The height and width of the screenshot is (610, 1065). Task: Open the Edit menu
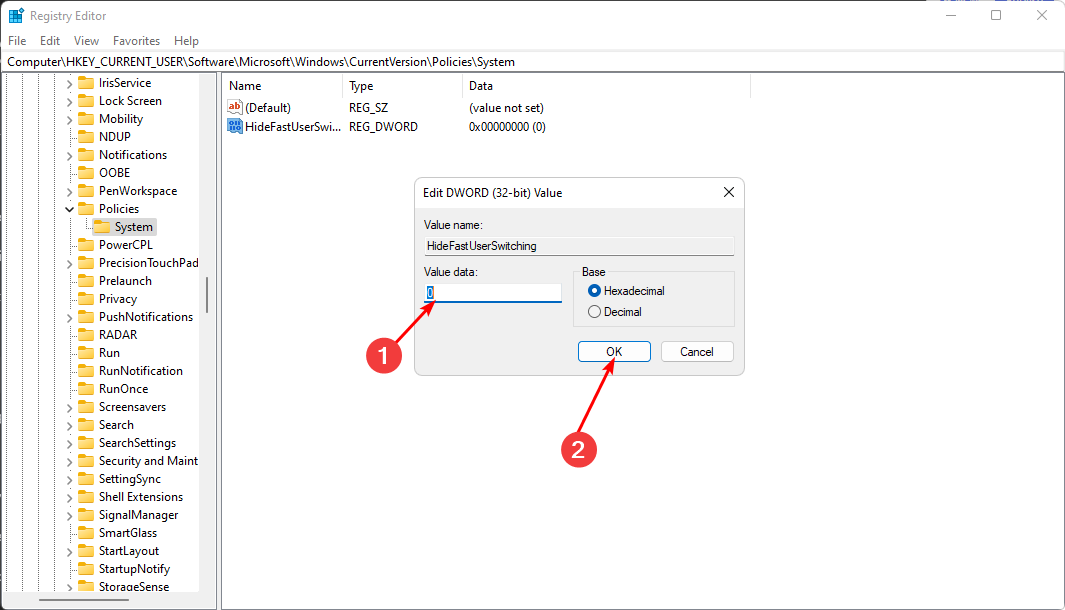50,41
